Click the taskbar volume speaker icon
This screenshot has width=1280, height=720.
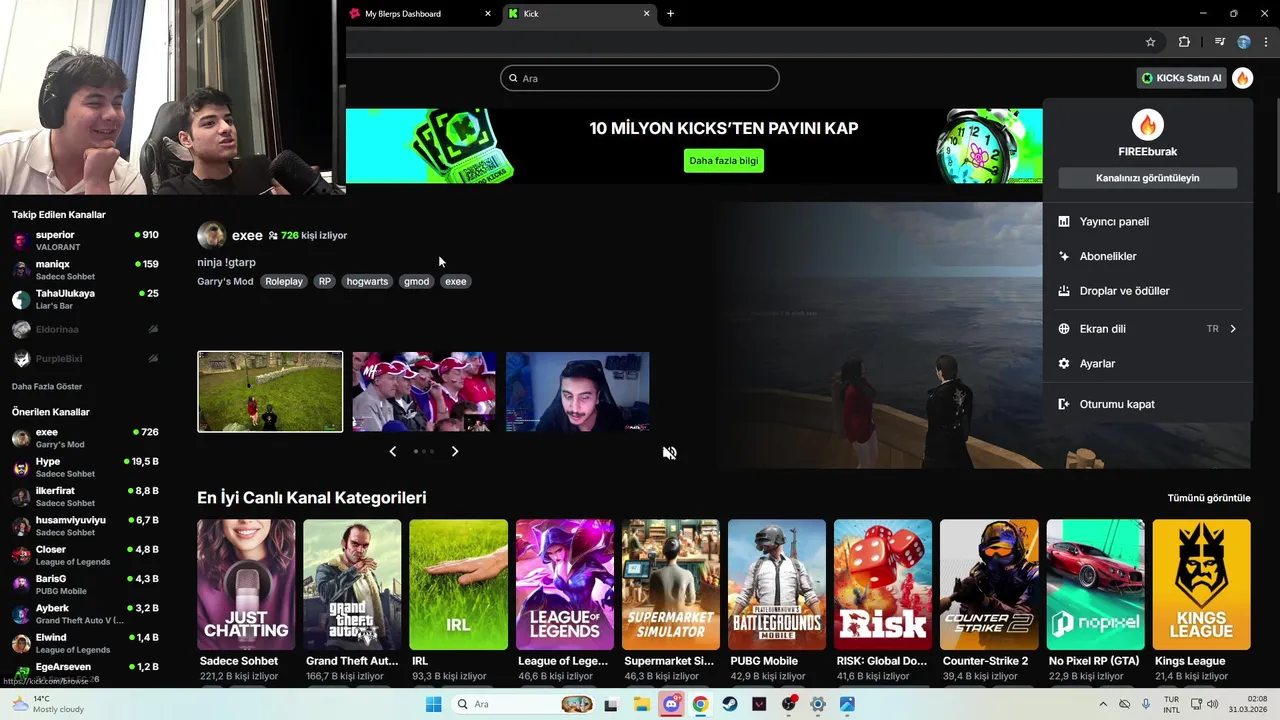coord(1212,704)
